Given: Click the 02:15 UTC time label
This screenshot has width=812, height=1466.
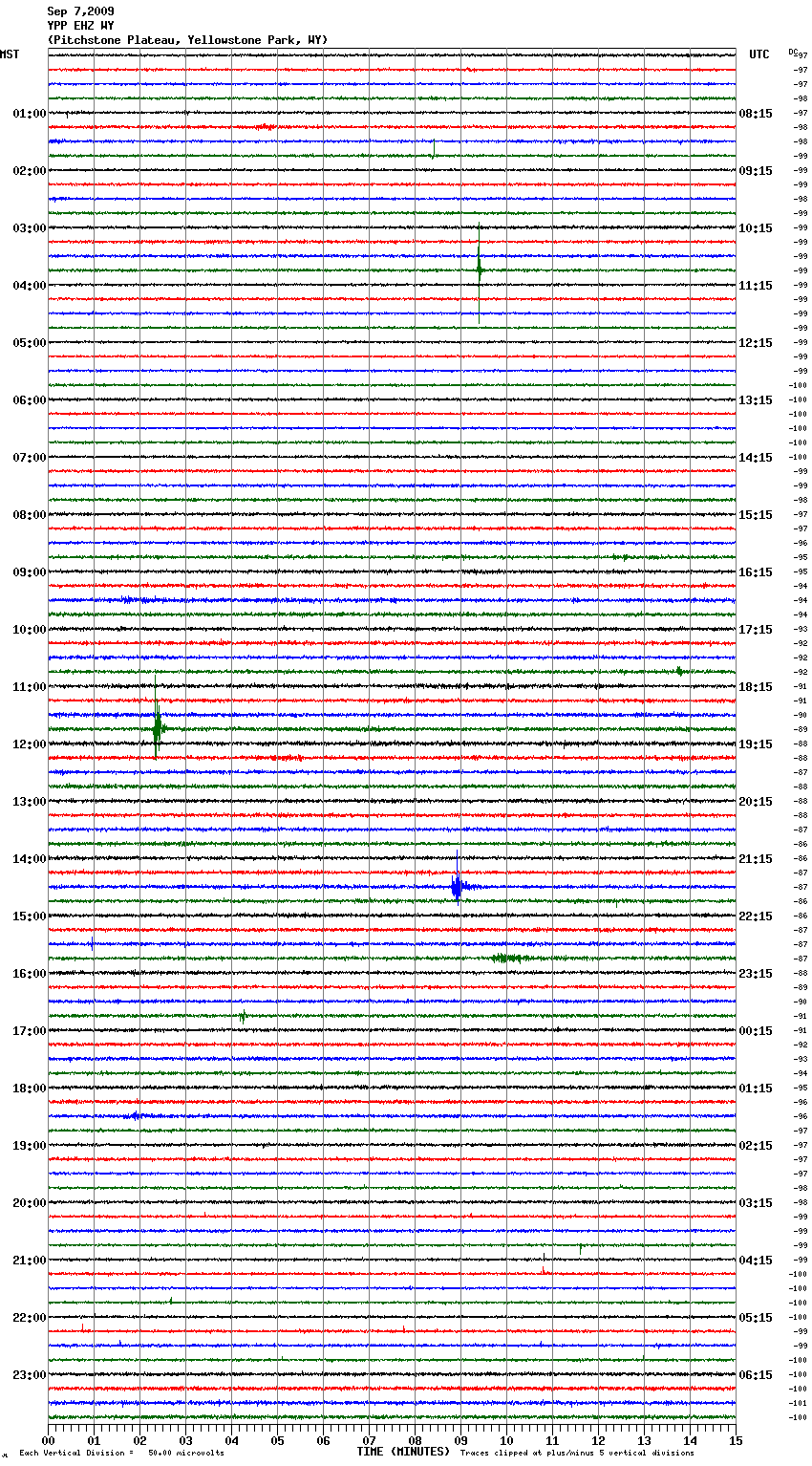Looking at the screenshot, I should (x=756, y=1146).
